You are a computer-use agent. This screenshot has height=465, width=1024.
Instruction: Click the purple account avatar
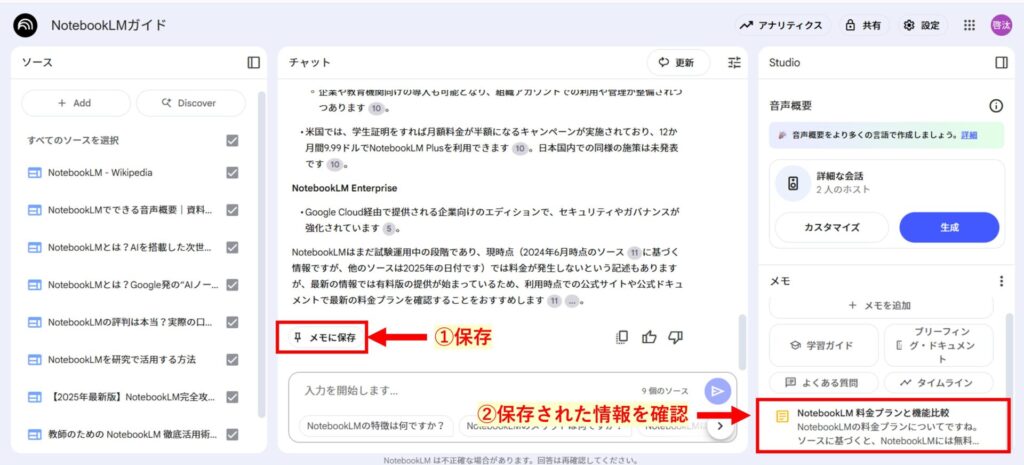tap(1000, 25)
